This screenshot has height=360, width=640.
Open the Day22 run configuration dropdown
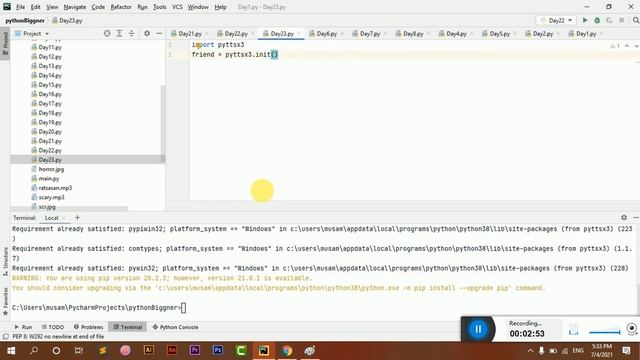pos(556,20)
